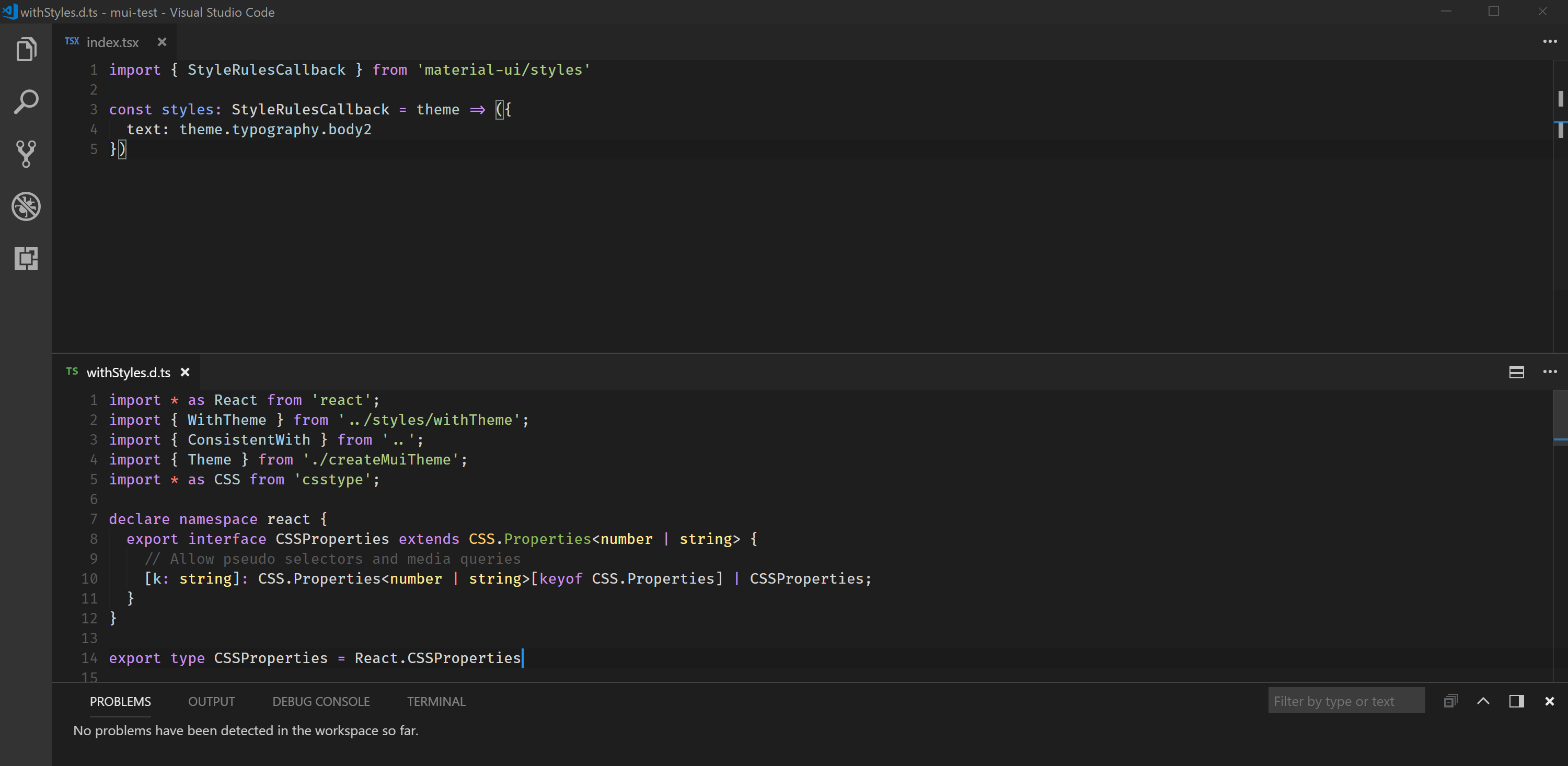The width and height of the screenshot is (1568, 766).
Task: Switch to the TERMINAL panel tab
Action: click(436, 701)
